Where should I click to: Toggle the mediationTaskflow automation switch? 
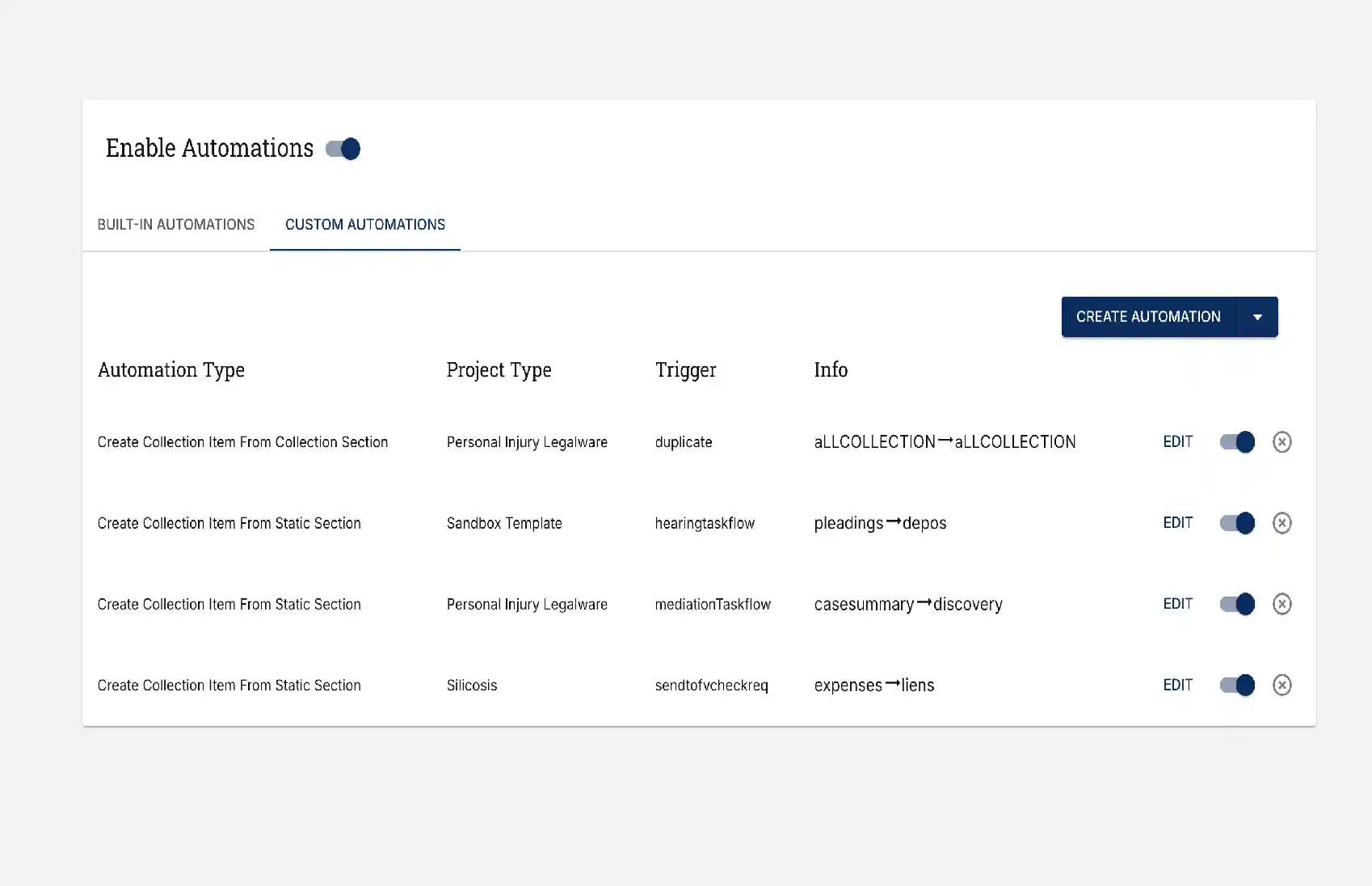[x=1237, y=604]
